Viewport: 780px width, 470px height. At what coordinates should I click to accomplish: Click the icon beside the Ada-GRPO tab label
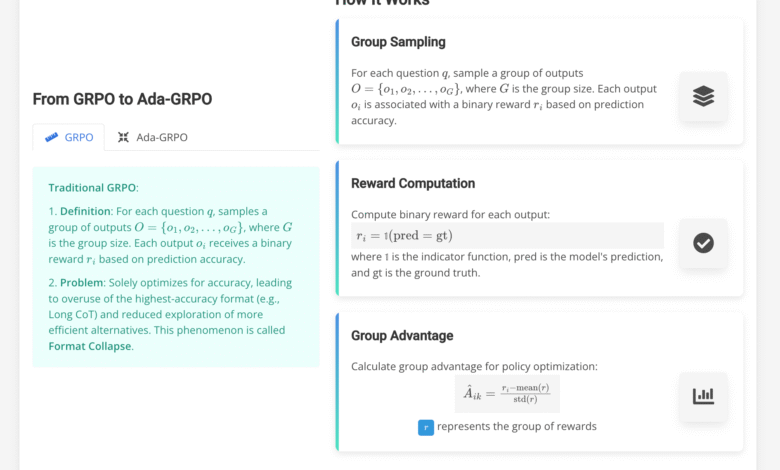(x=124, y=137)
